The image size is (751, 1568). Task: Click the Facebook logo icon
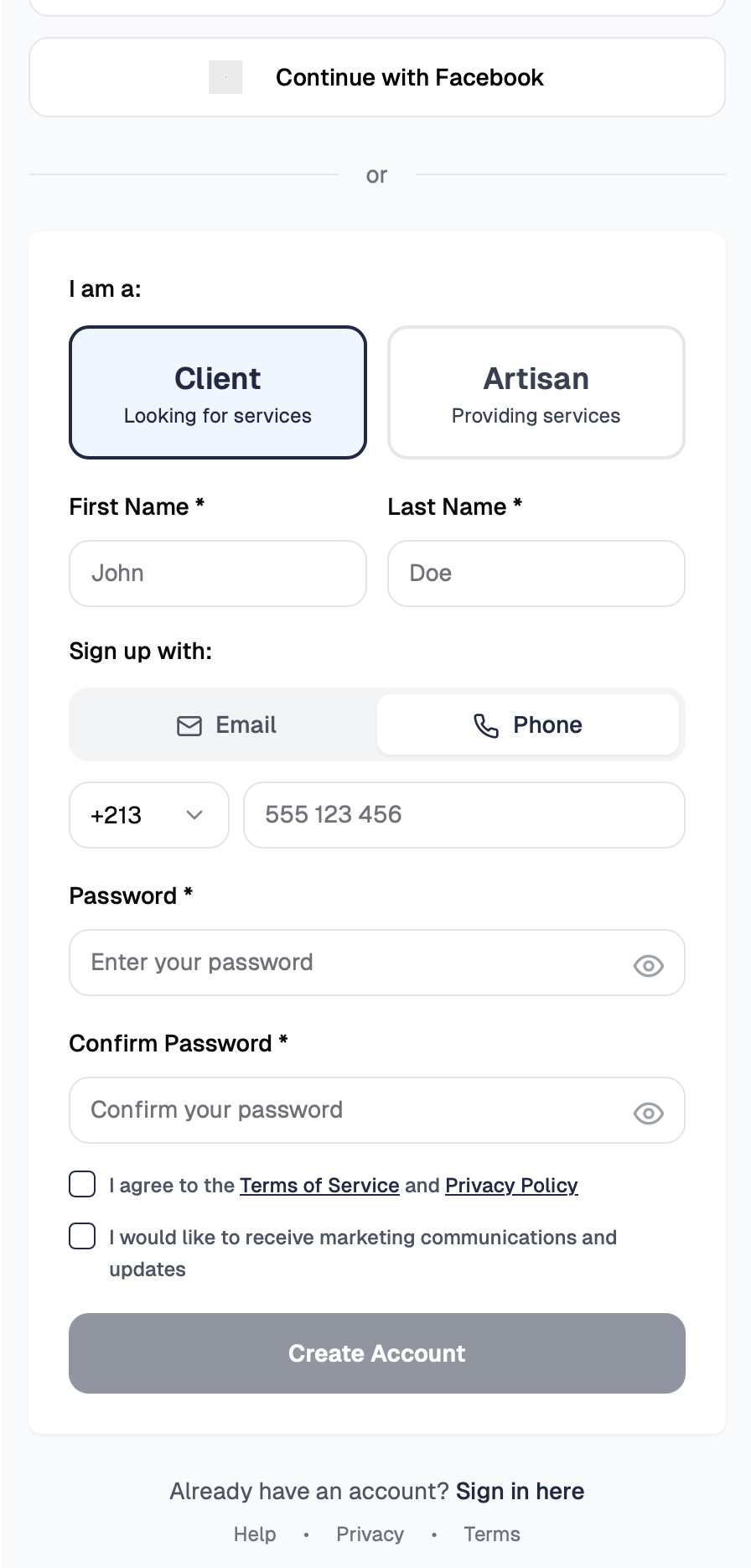point(225,77)
